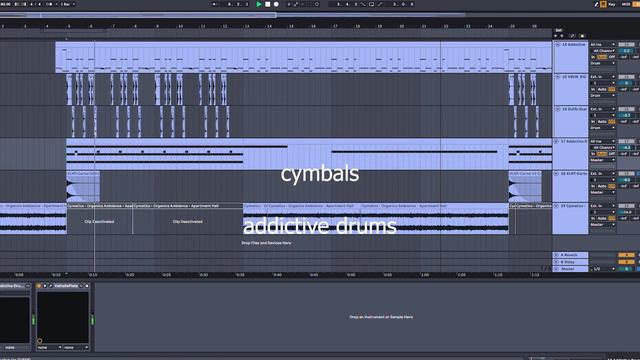Click the folder icon under Set
The height and width of the screenshot is (360, 640).
[582, 36]
